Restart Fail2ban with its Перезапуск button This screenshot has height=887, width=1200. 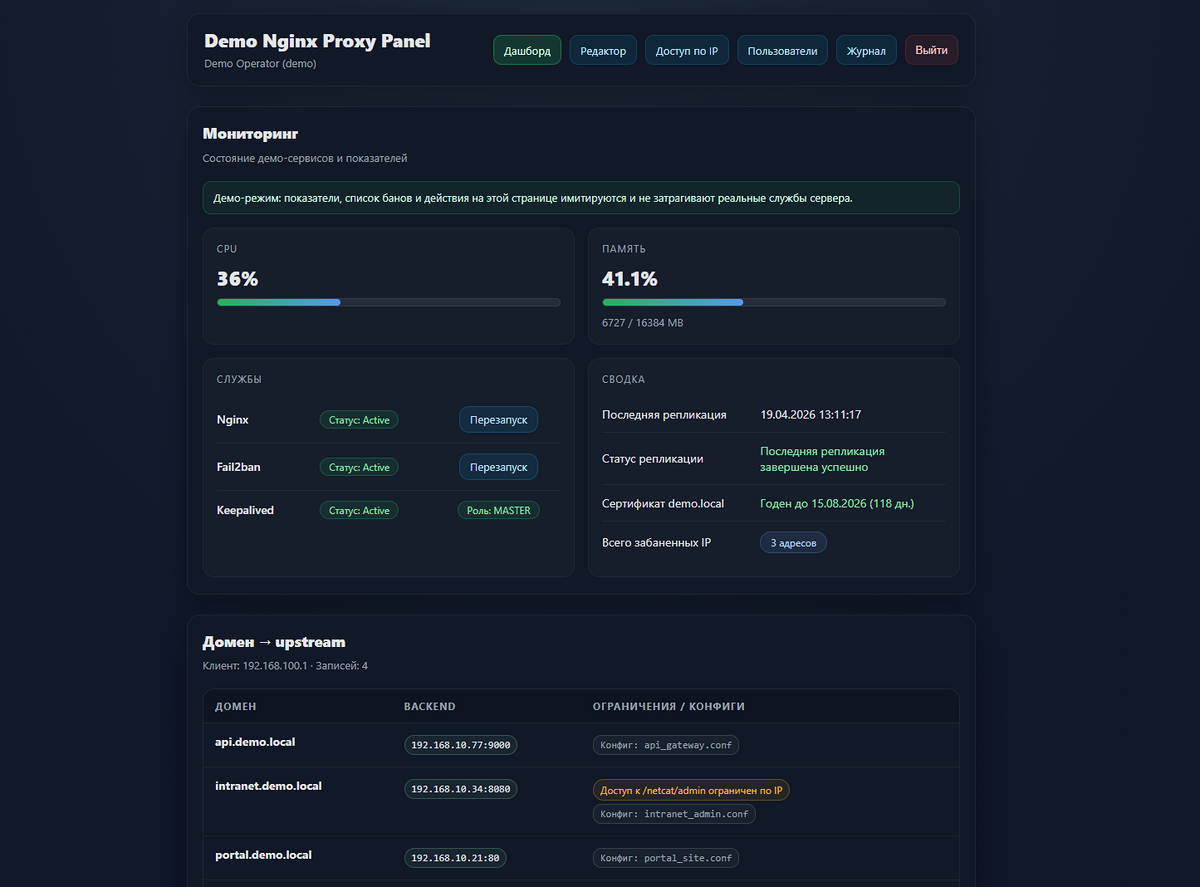click(x=498, y=467)
